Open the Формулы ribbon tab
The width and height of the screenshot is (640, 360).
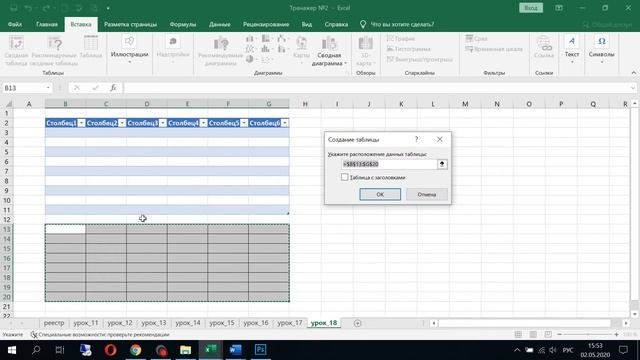click(183, 24)
